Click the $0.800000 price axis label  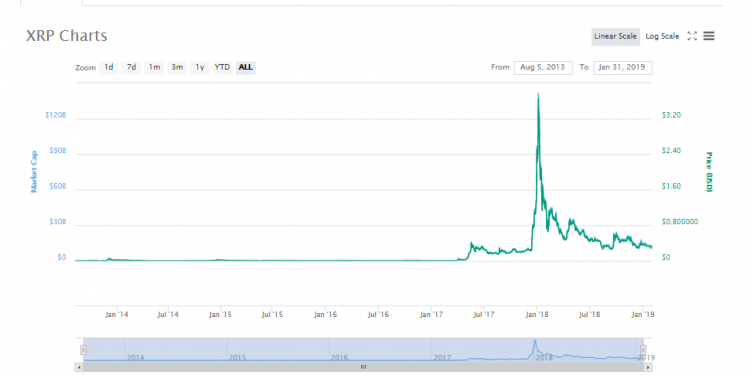click(x=680, y=222)
